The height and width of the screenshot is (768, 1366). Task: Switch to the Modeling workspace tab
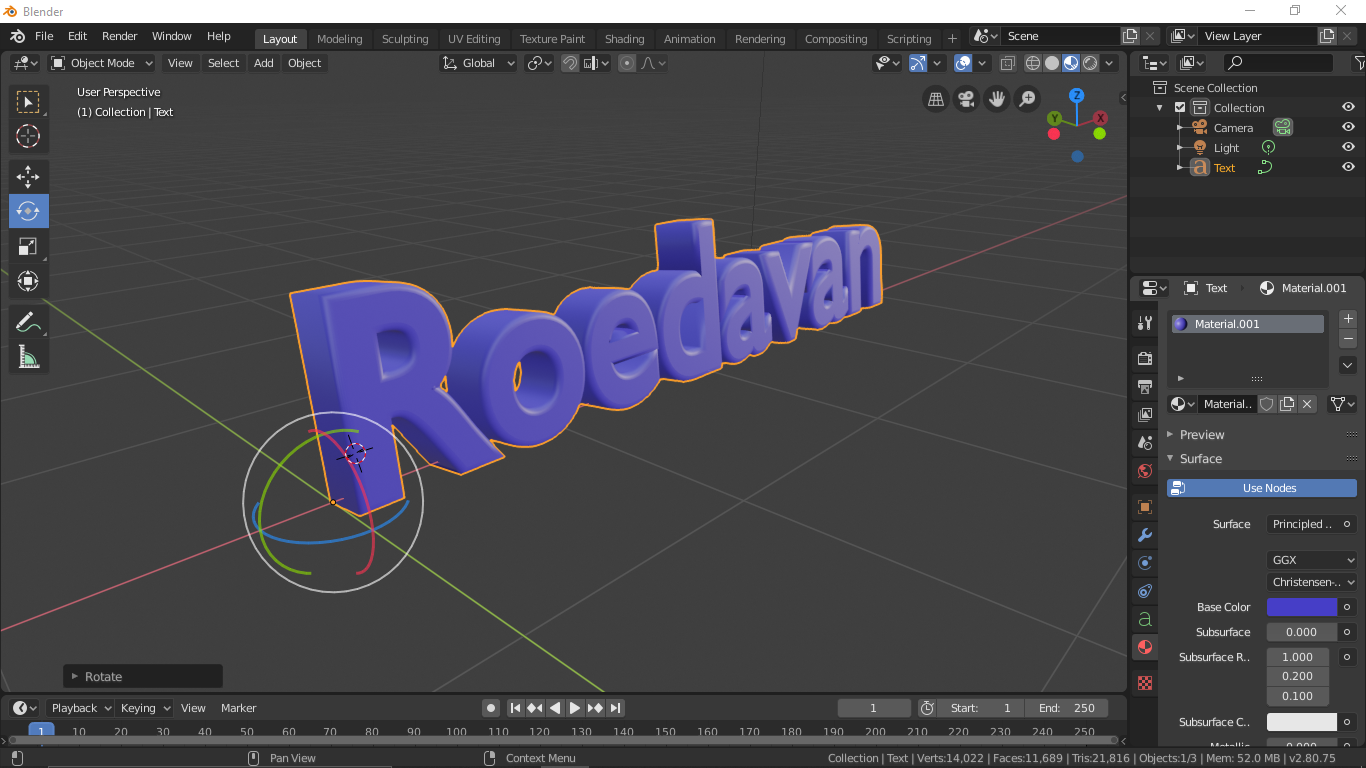click(x=340, y=39)
